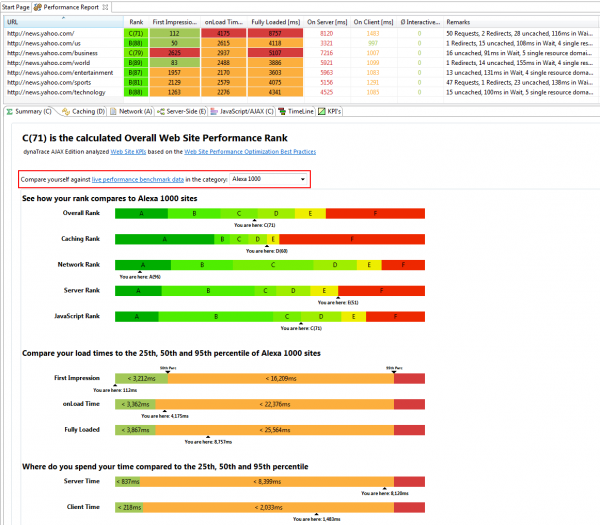This screenshot has height=525, width=600.
Task: Sort by First Impression column header
Action: 174,22
